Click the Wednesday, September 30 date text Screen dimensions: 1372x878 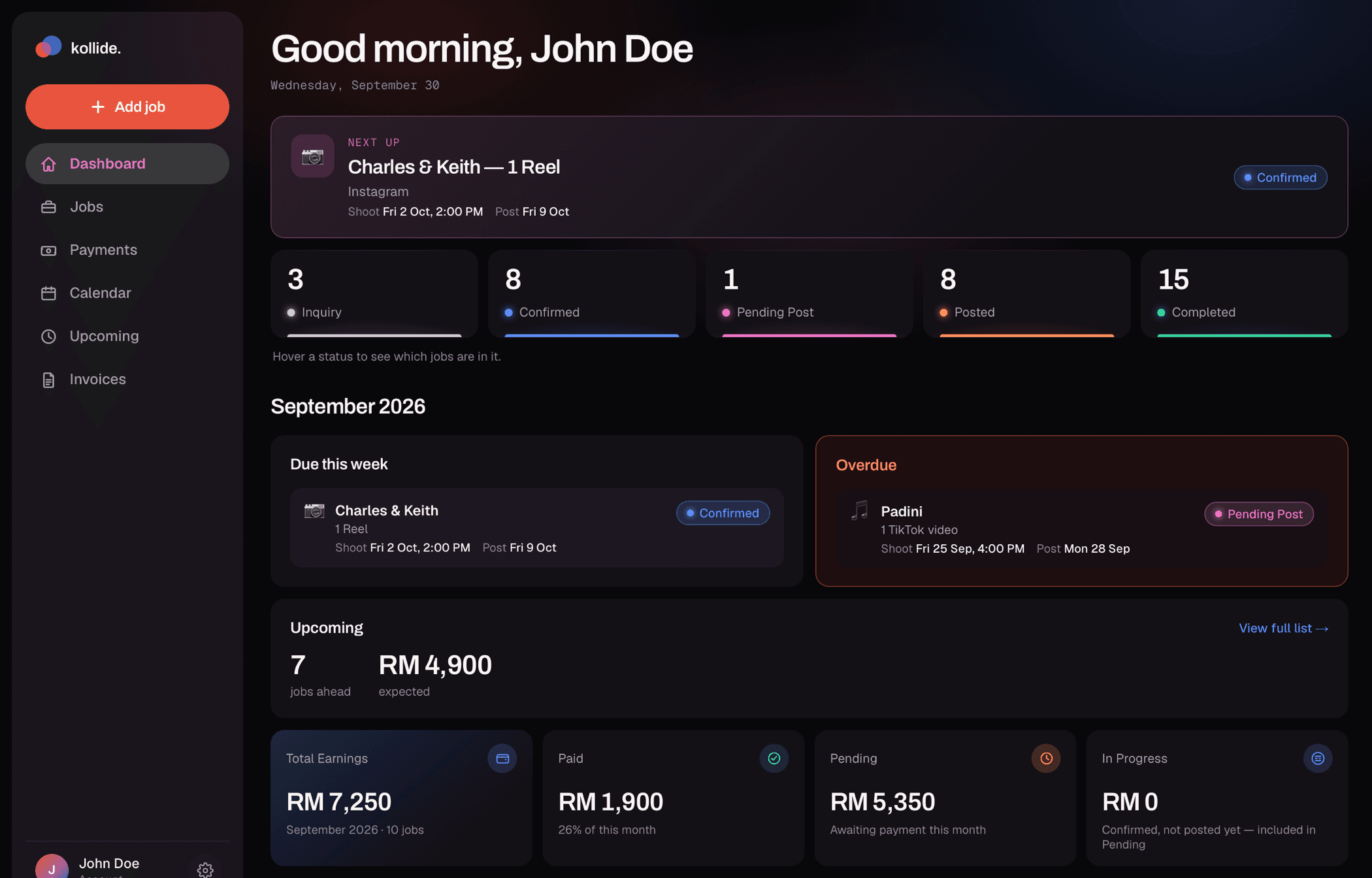click(x=355, y=85)
